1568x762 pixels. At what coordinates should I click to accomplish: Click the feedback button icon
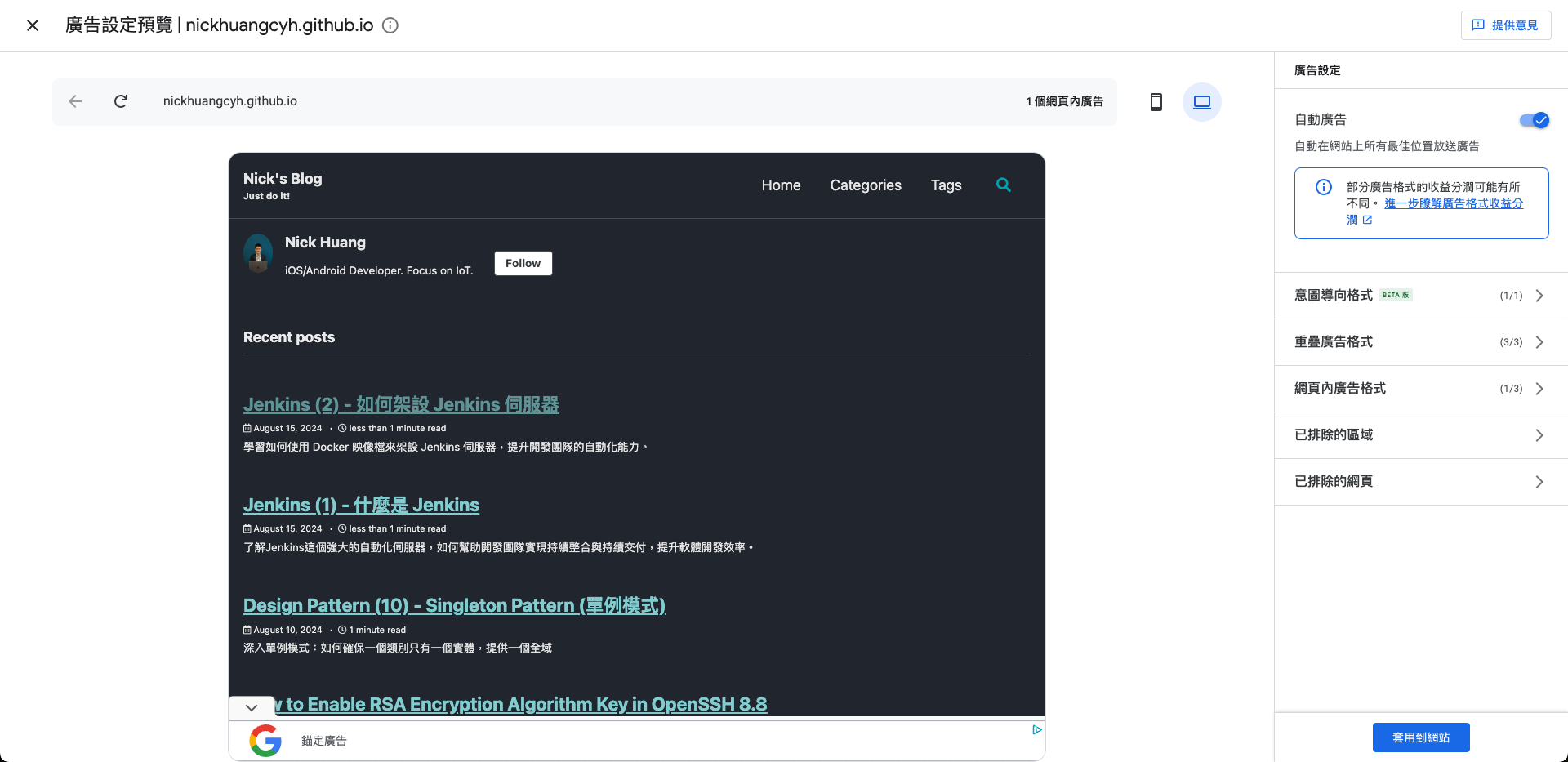tap(1477, 25)
